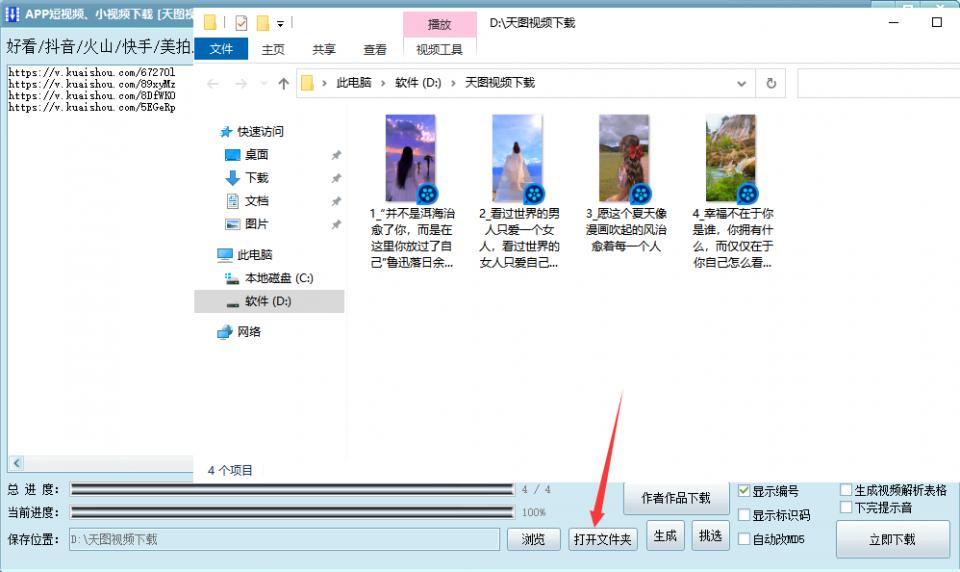The image size is (960, 572).
Task: Select the 播放 contextual tab header
Action: point(440,24)
